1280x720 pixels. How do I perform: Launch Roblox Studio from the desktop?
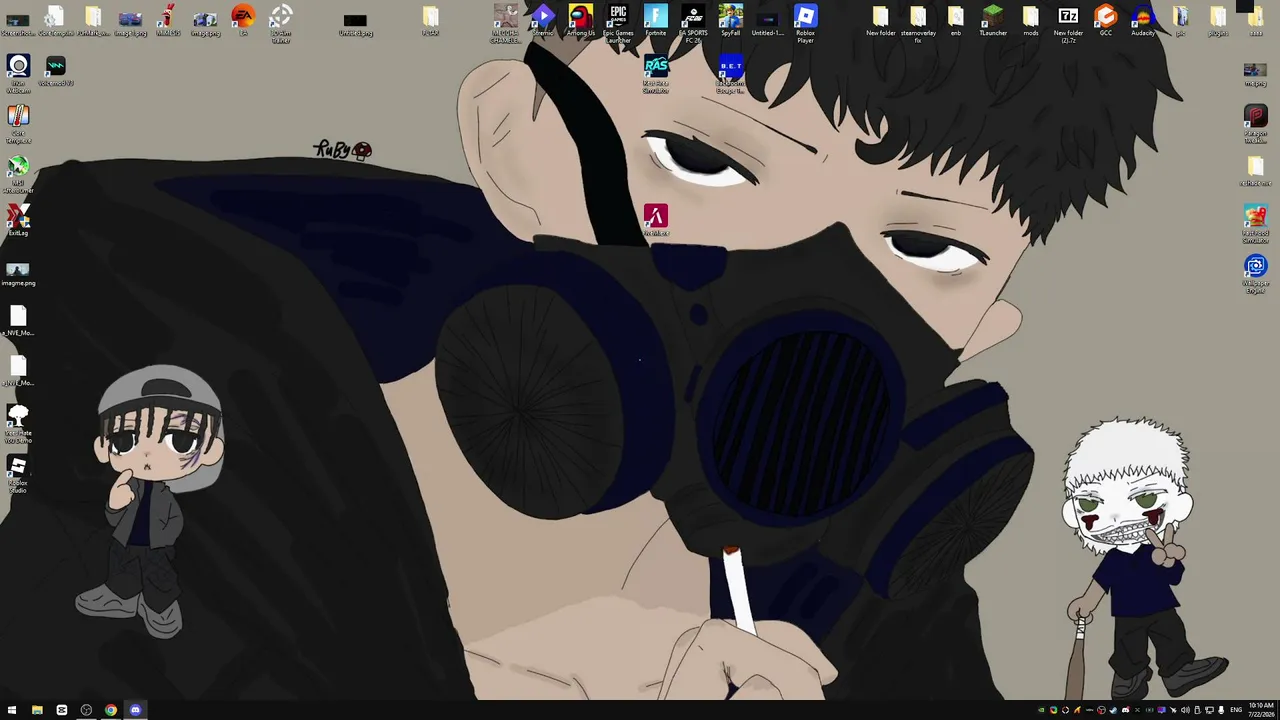pos(18,474)
